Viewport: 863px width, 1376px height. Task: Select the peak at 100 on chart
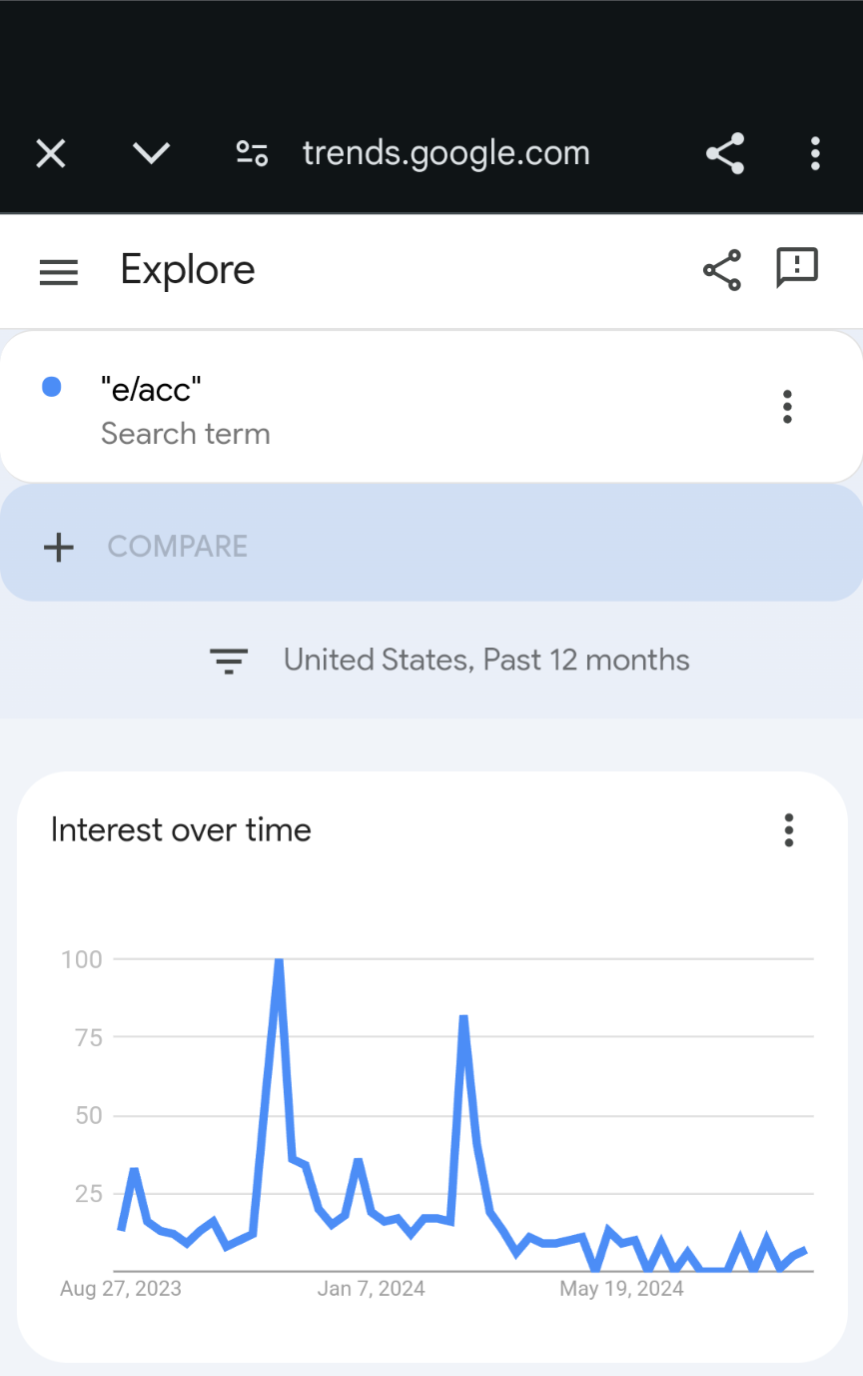click(279, 961)
